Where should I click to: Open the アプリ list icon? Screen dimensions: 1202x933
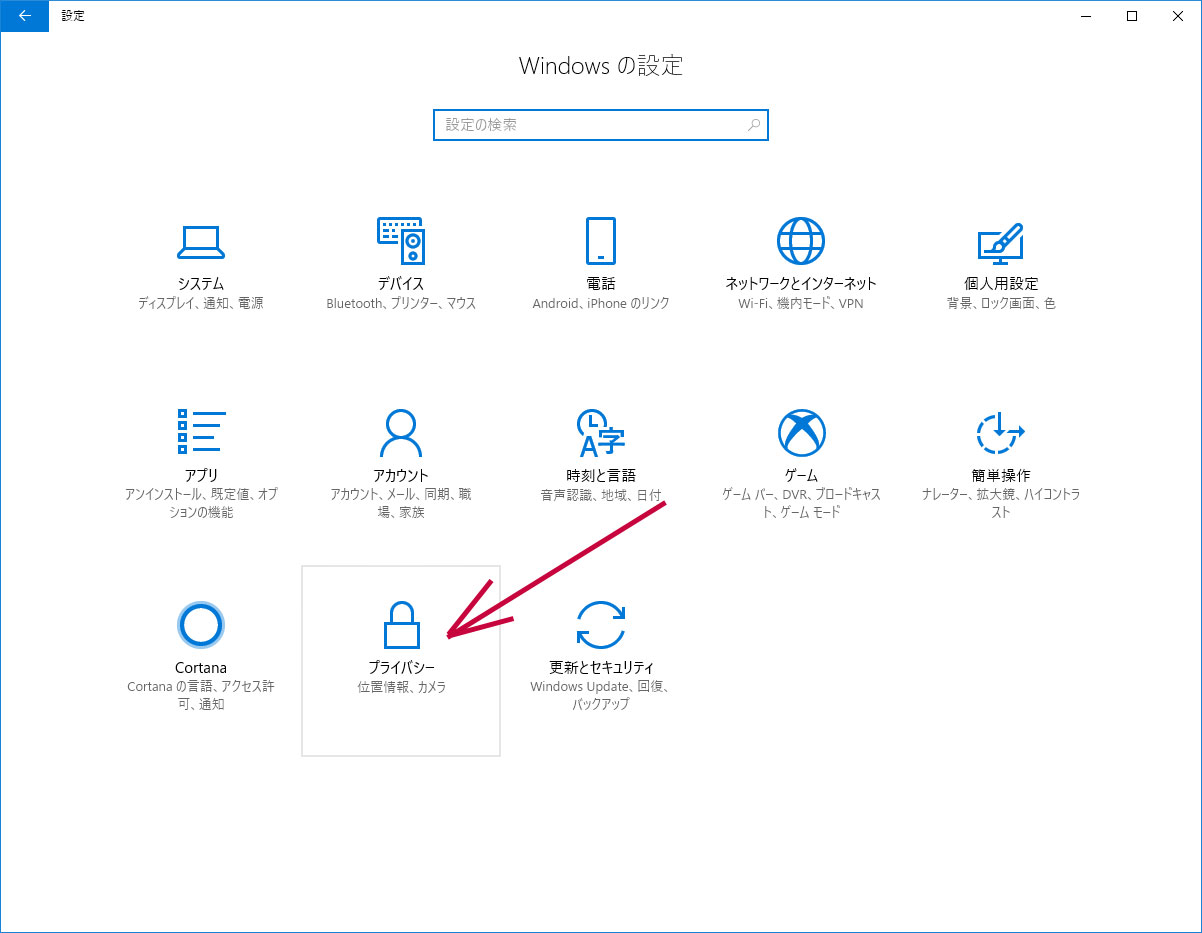(201, 432)
